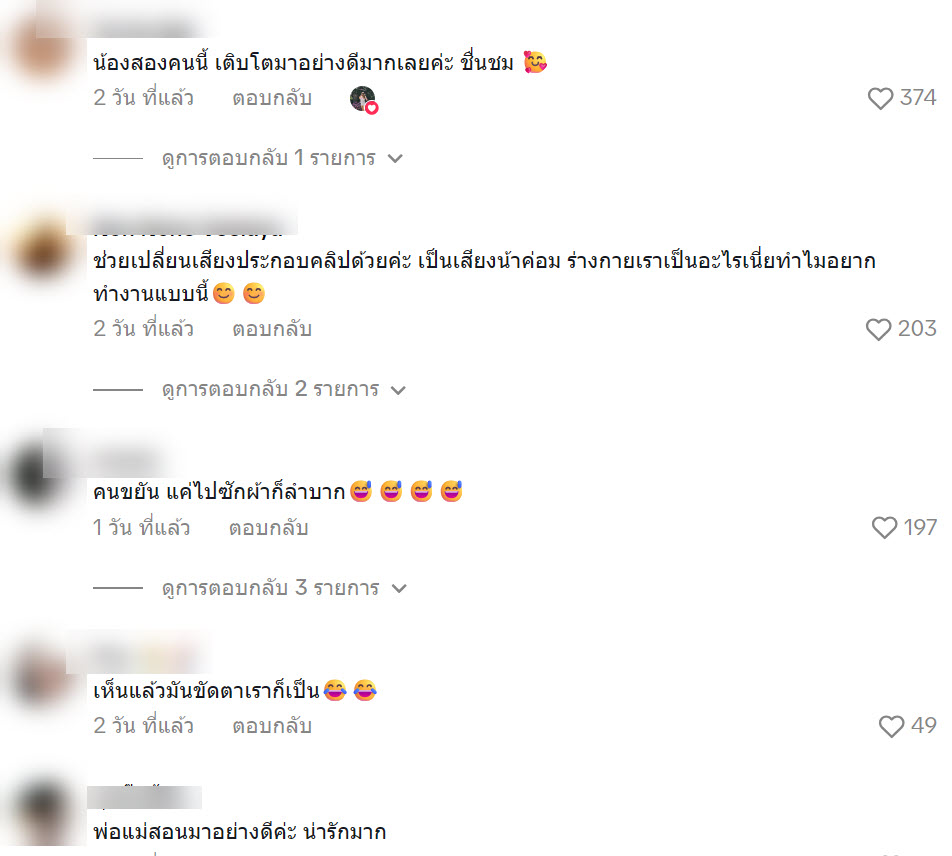Image resolution: width=952 pixels, height=856 pixels.
Task: Expand 'ดูการตอบกลับ 1 รายการ' replies
Action: coord(282,158)
